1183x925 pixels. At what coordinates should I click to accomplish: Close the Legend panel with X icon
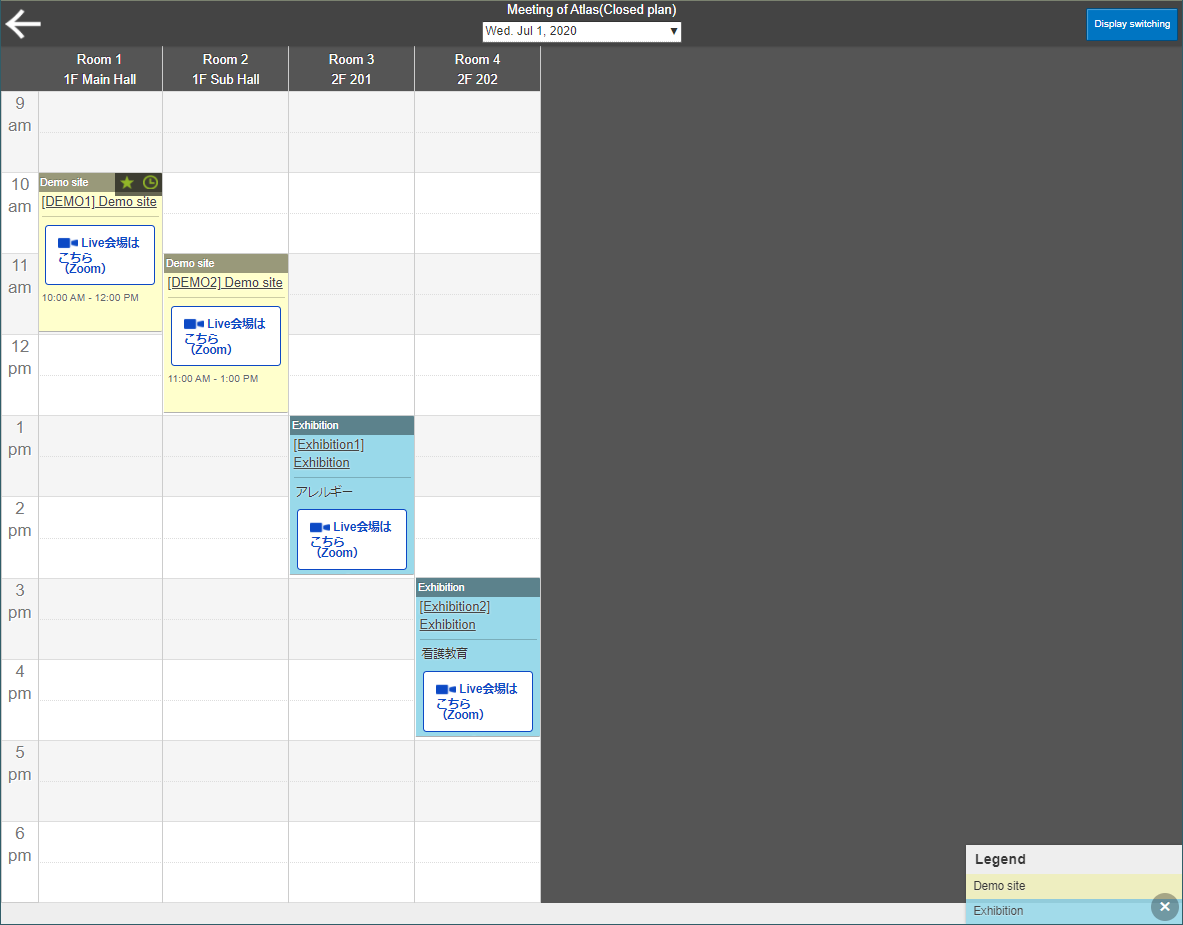point(1164,906)
